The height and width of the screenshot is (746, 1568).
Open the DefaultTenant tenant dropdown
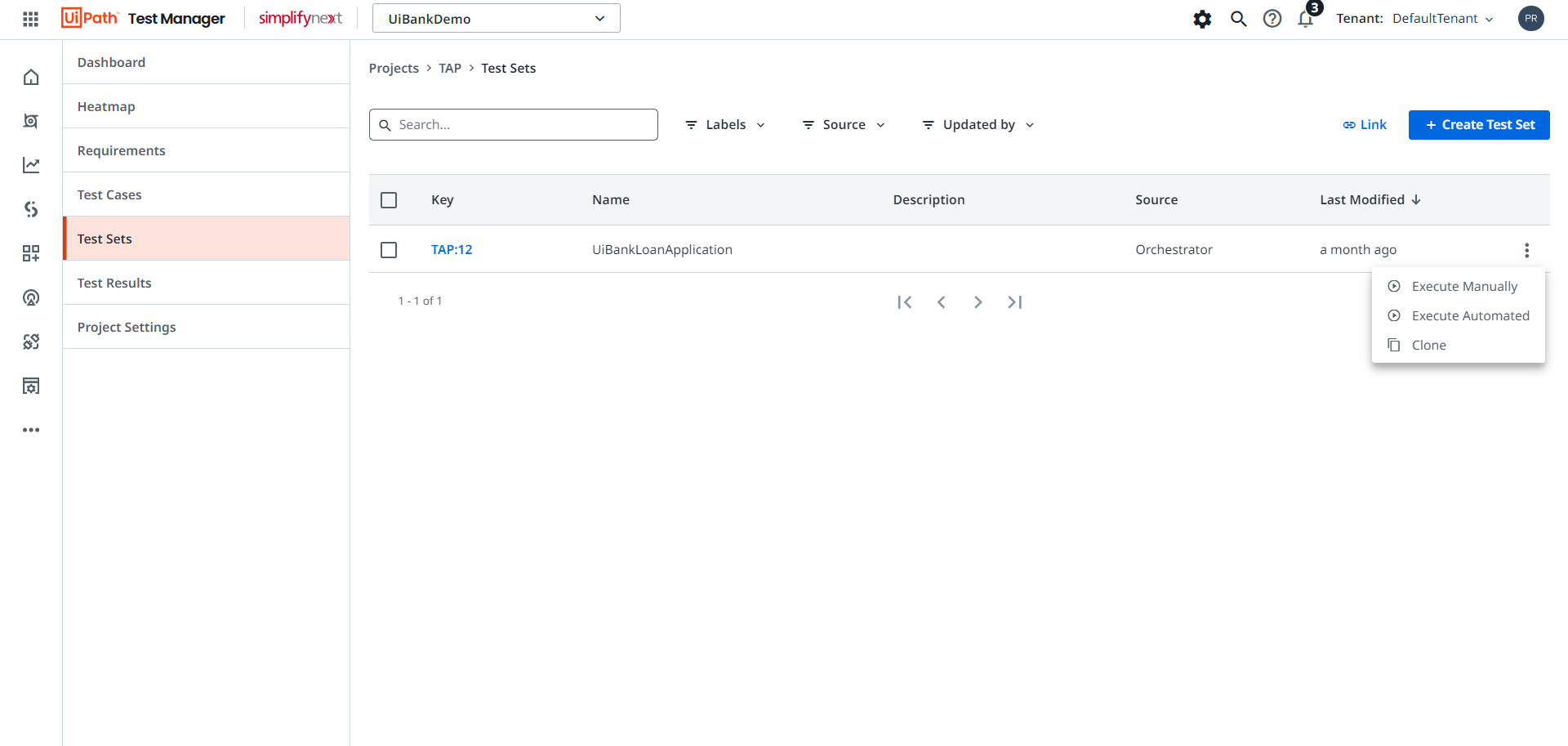[x=1442, y=19]
